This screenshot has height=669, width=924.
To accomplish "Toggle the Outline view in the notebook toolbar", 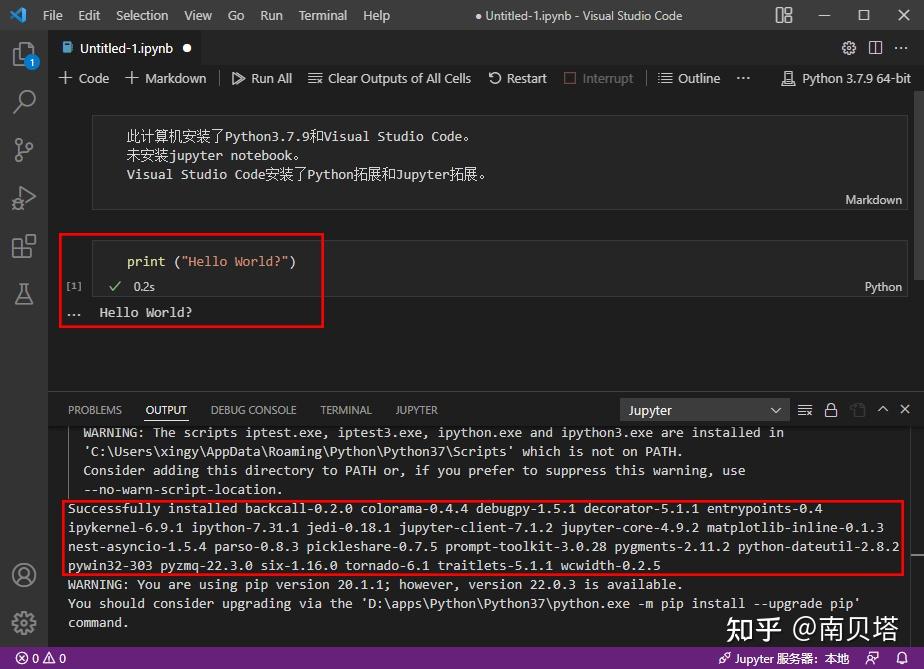I will pos(689,78).
